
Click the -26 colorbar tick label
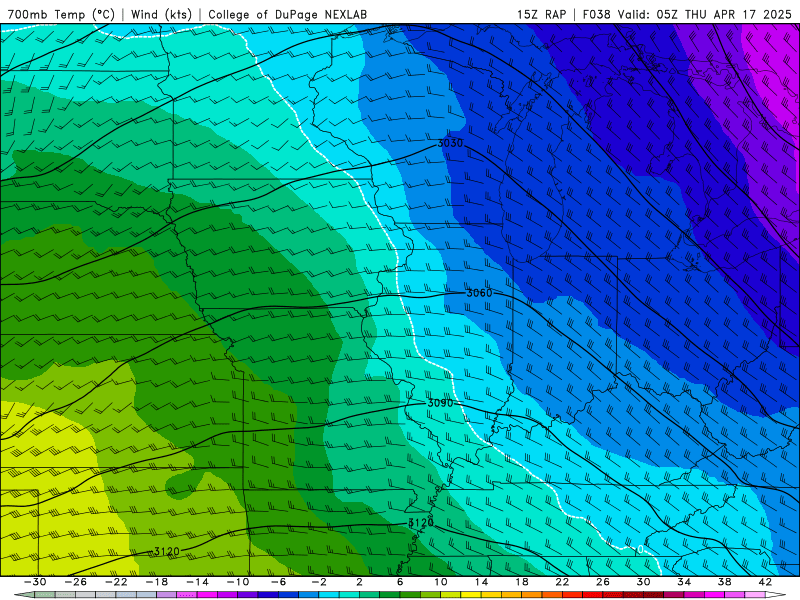(76, 582)
